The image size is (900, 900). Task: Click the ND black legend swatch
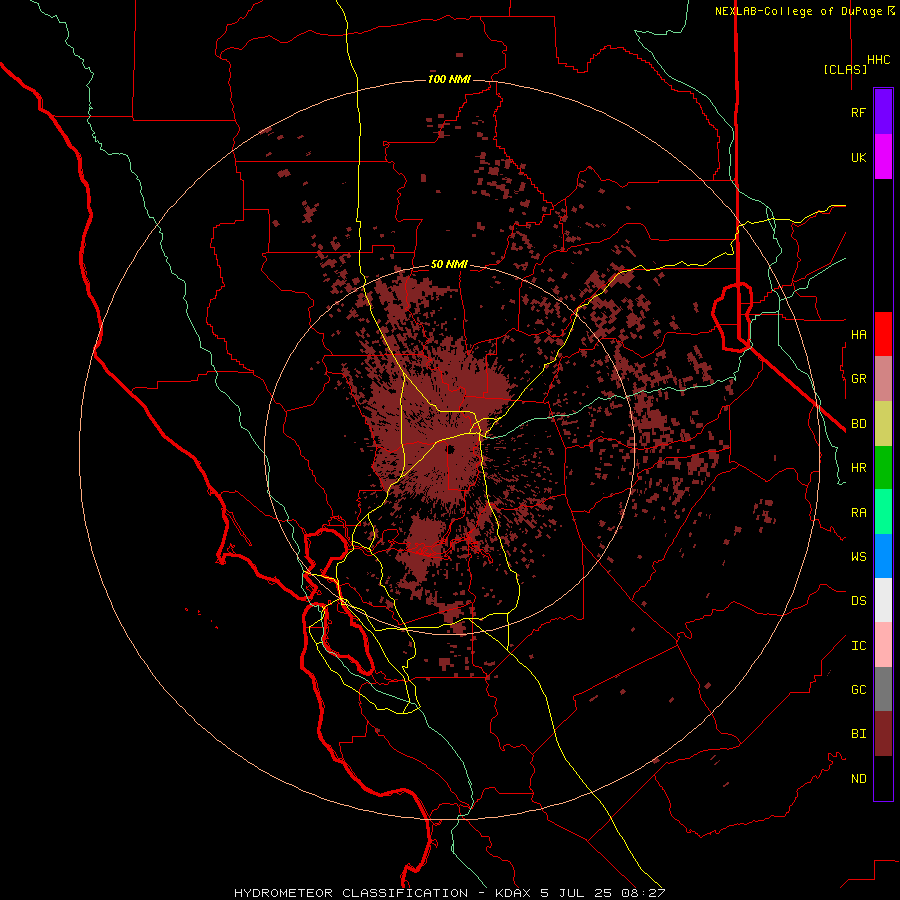[883, 778]
